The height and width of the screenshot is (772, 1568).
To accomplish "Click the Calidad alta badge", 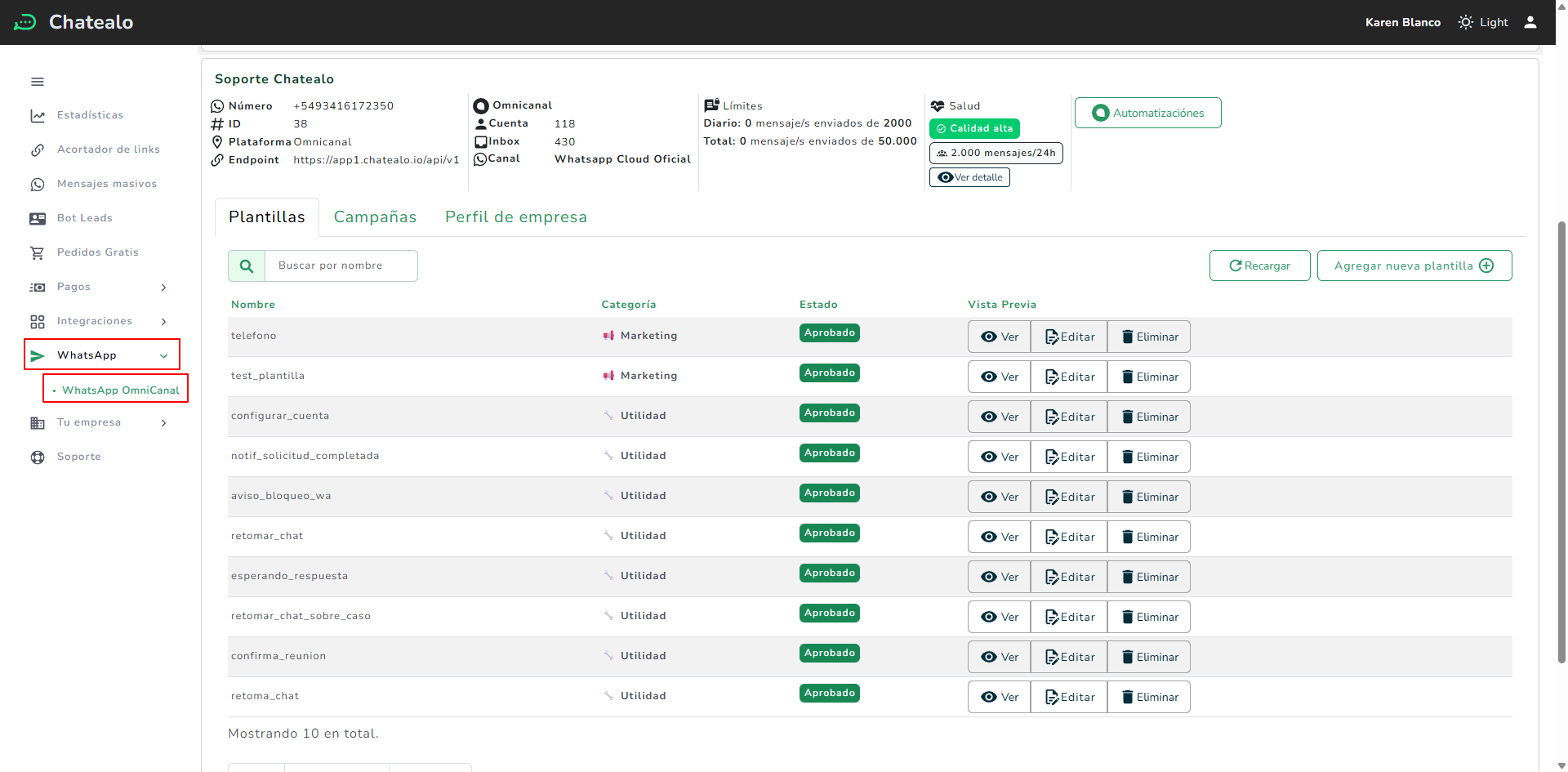I will click(974, 128).
